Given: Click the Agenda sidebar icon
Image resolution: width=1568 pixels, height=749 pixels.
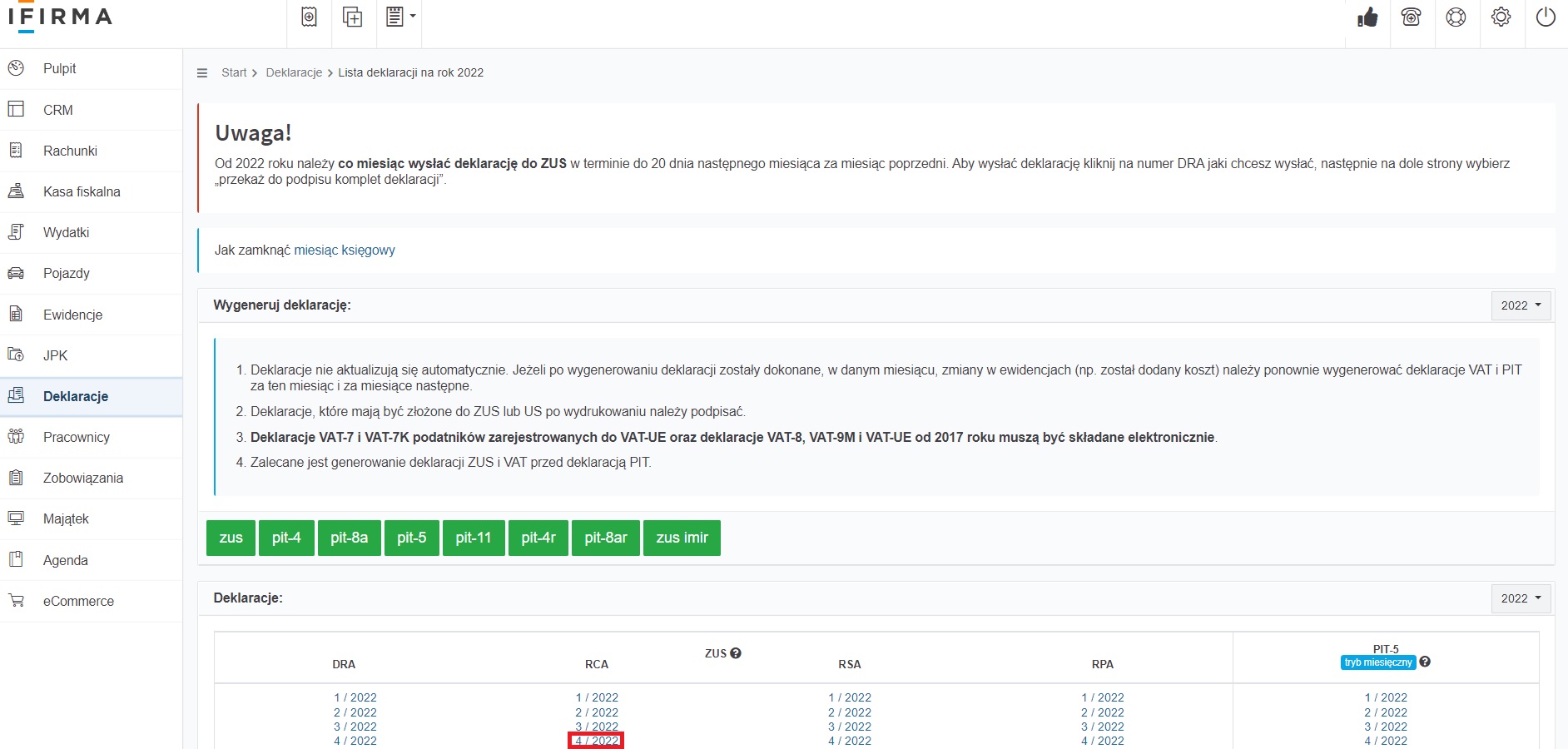Looking at the screenshot, I should (x=16, y=559).
